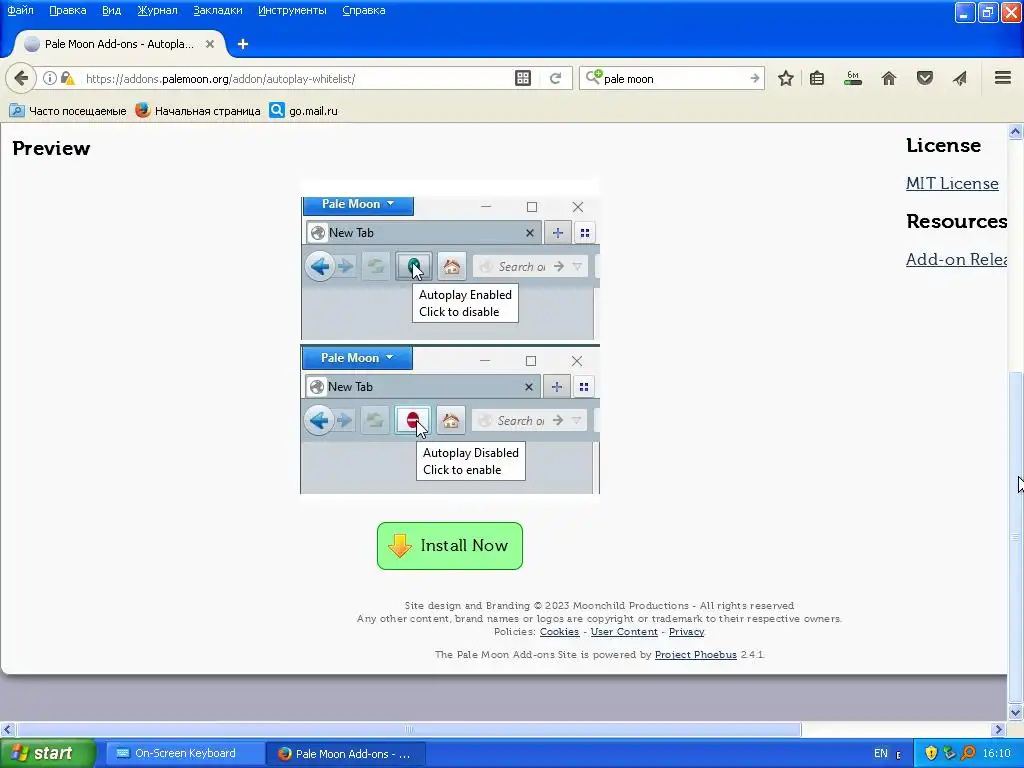Click the EN language indicator
Screen dimensions: 1024x768
(x=880, y=753)
